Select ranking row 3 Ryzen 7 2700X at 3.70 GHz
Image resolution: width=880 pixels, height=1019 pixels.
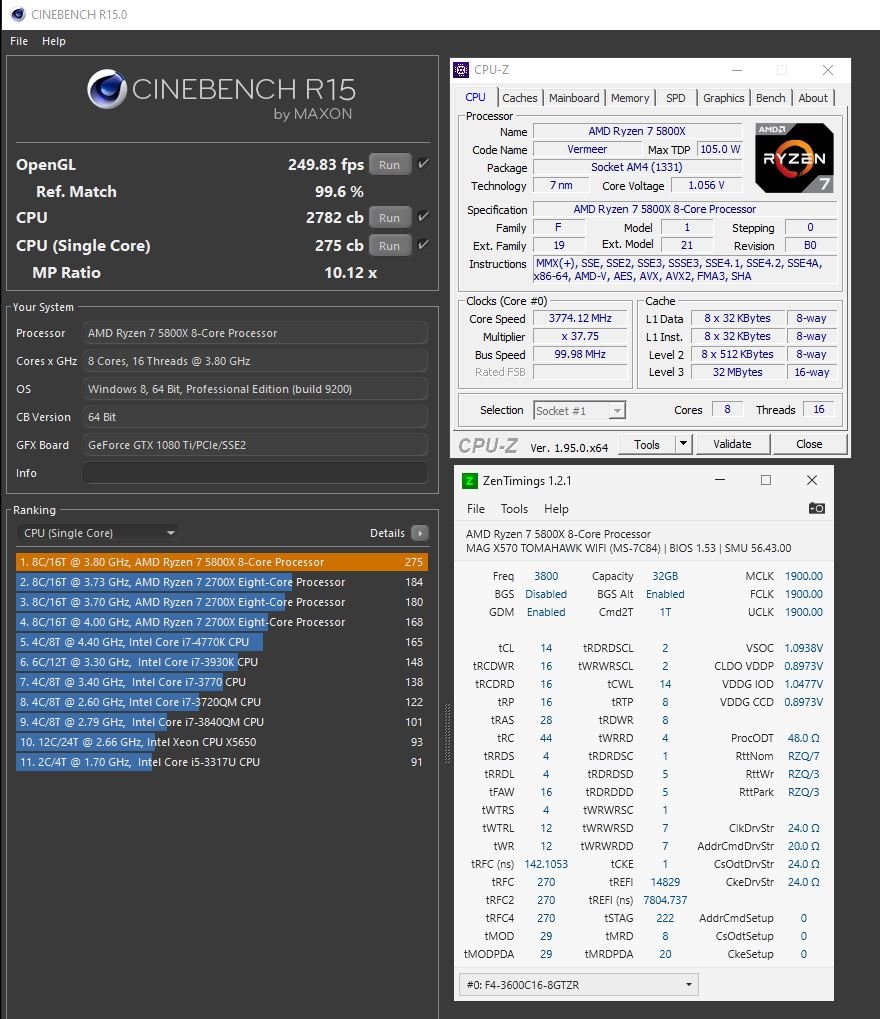[222, 602]
